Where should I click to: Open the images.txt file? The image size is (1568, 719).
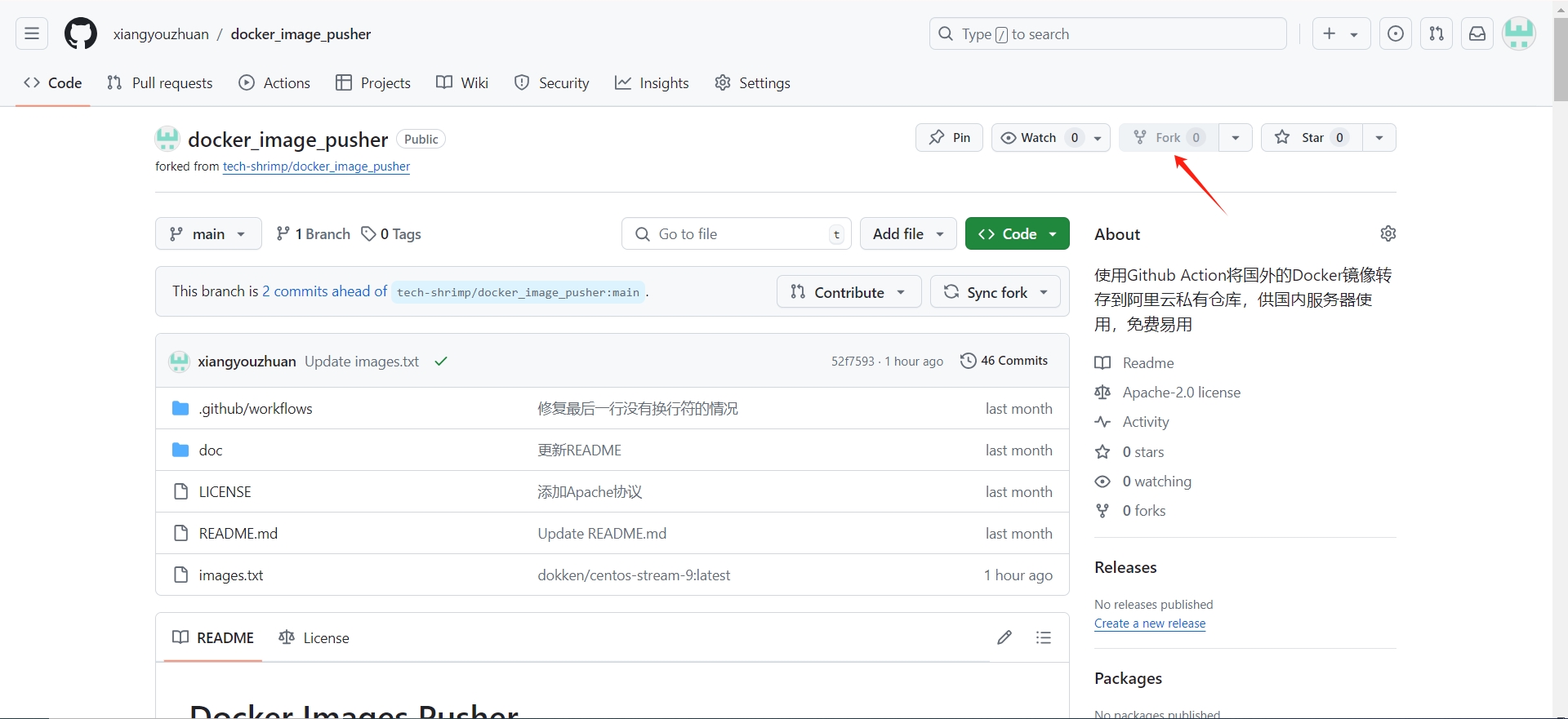231,575
